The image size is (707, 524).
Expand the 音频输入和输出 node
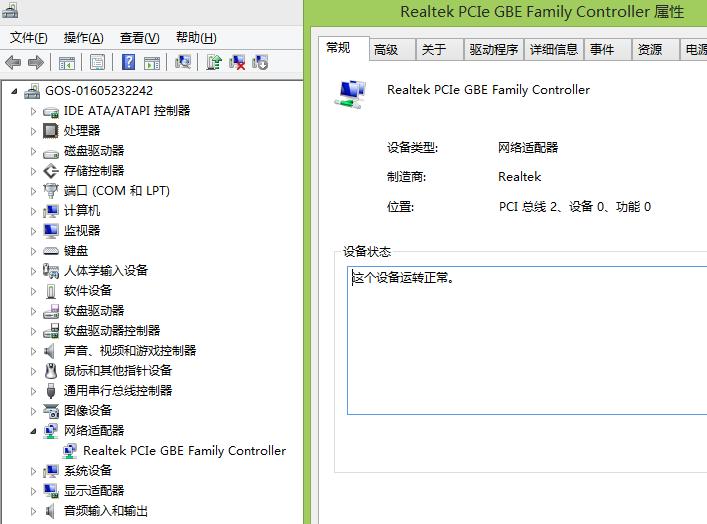point(33,511)
